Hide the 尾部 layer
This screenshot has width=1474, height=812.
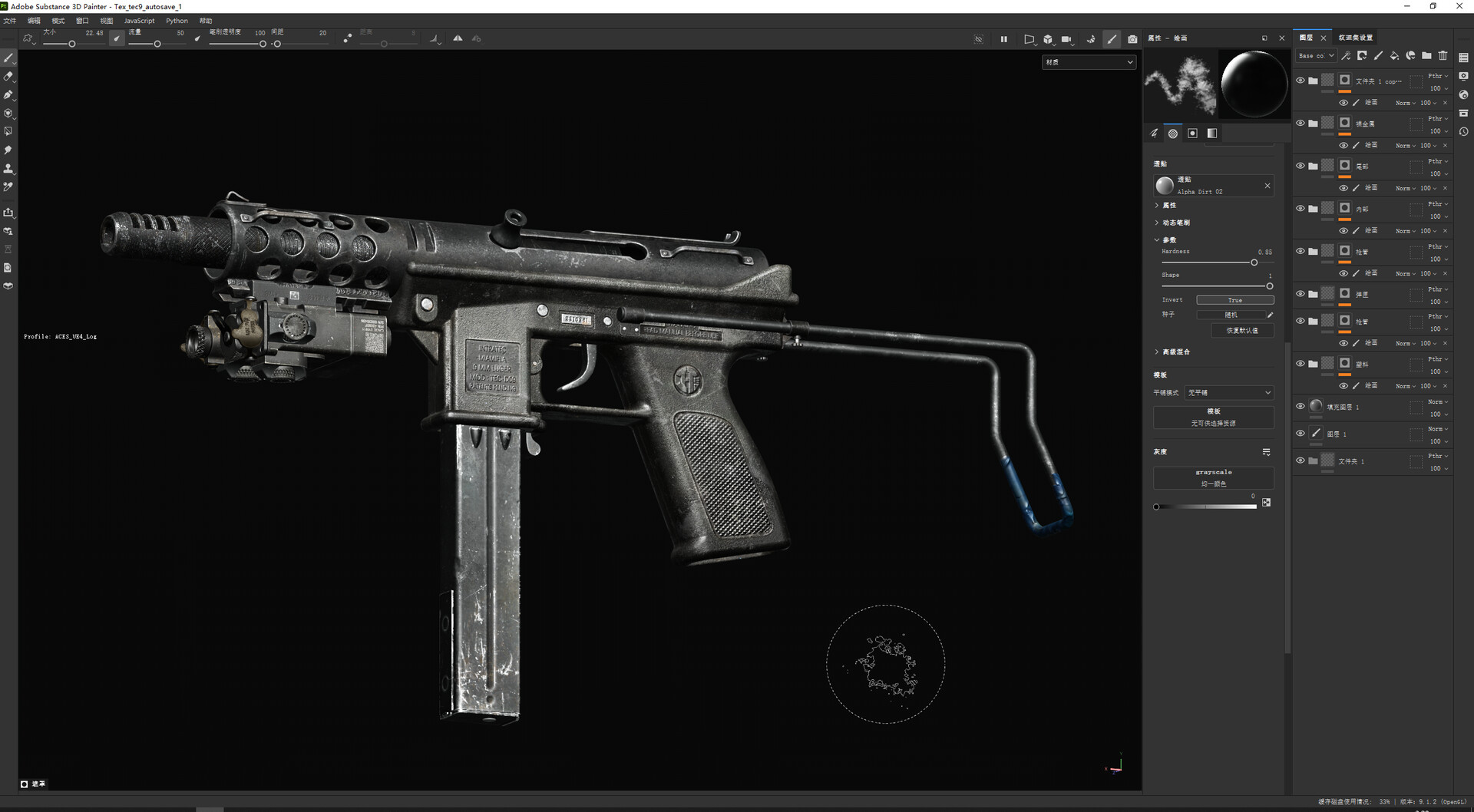click(x=1299, y=167)
